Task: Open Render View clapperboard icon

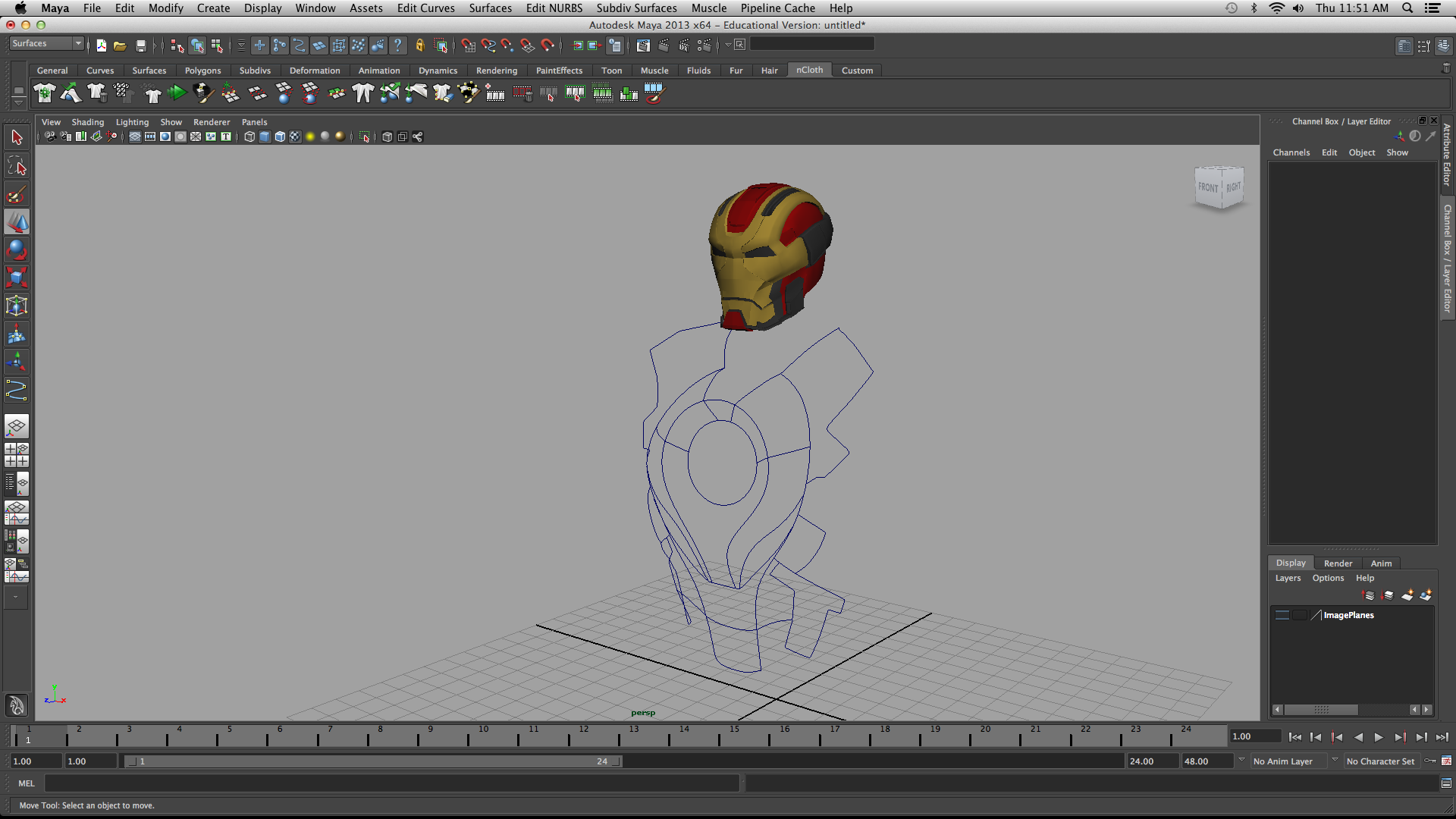Action: pos(643,45)
